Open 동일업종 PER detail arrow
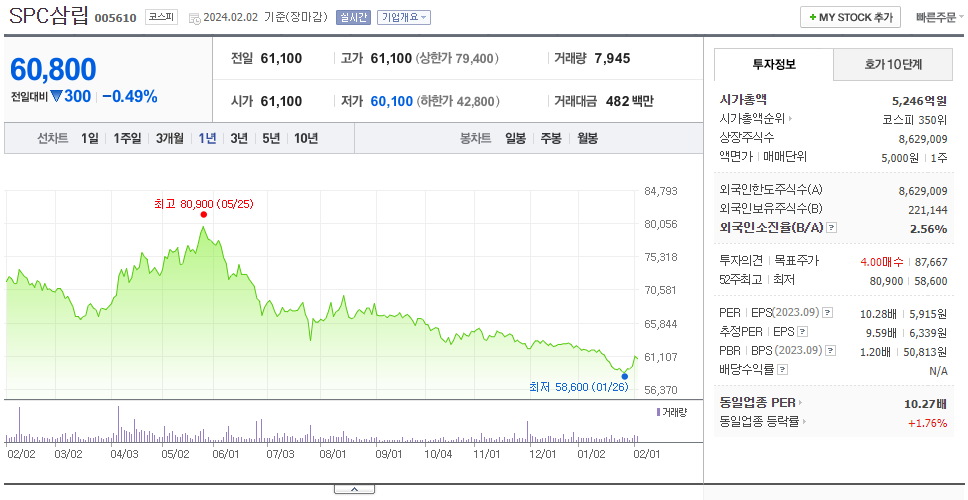968x500 pixels. tap(801, 403)
